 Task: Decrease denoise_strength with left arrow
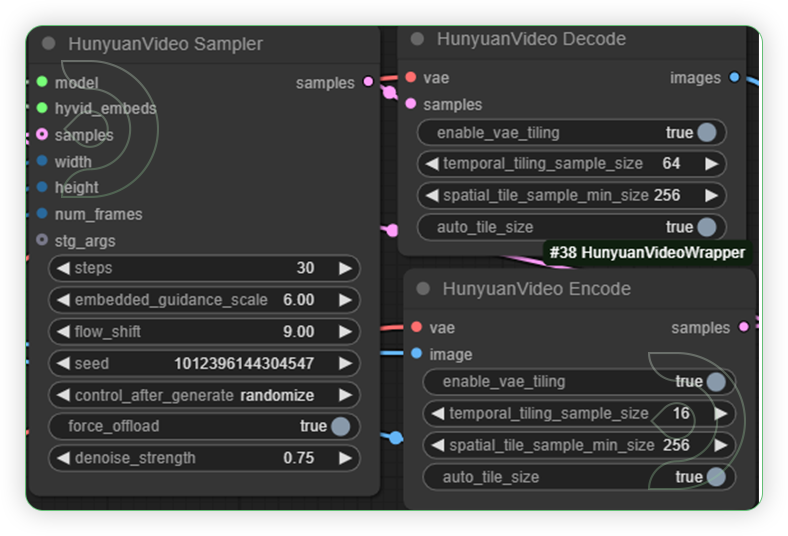point(63,458)
